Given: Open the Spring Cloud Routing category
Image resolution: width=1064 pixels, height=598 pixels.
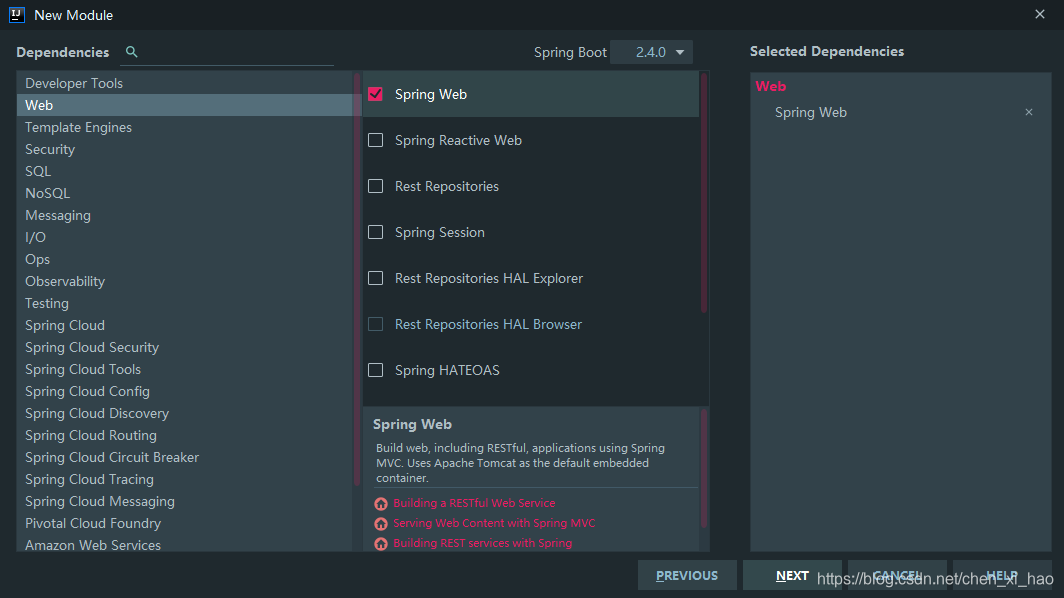Looking at the screenshot, I should (185, 435).
